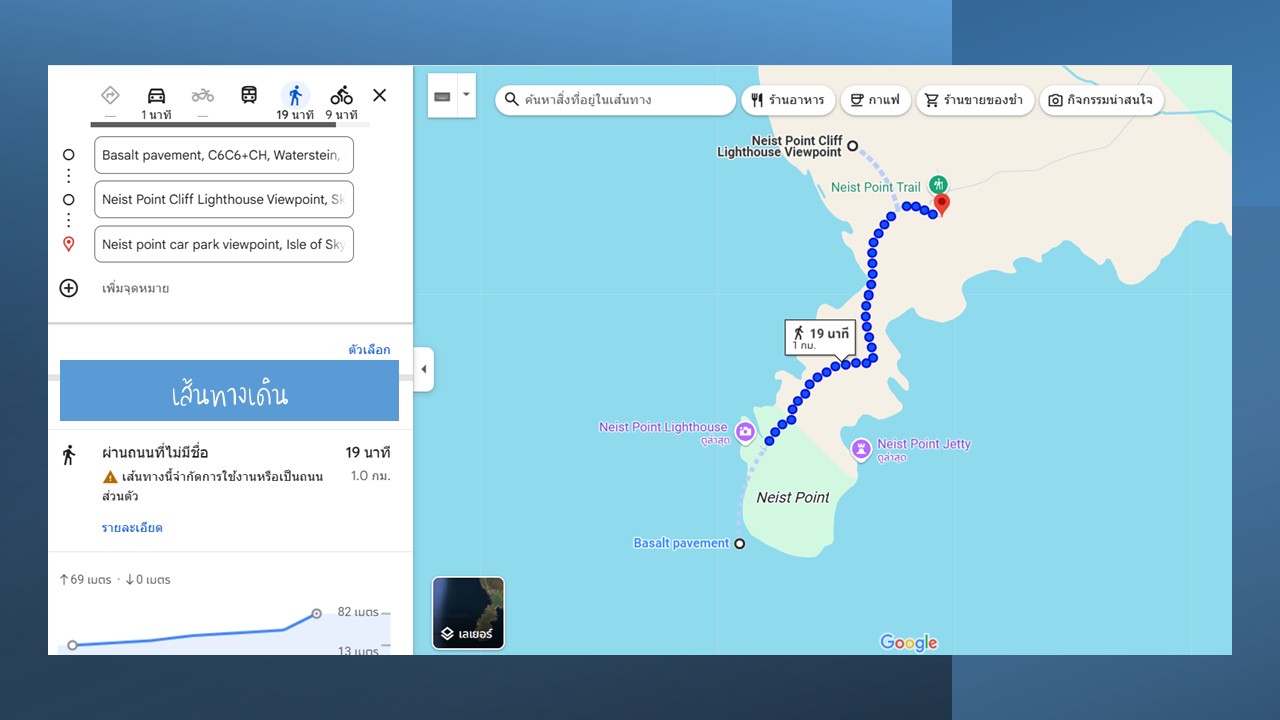
Task: Click the add destination plus icon
Action: [69, 288]
